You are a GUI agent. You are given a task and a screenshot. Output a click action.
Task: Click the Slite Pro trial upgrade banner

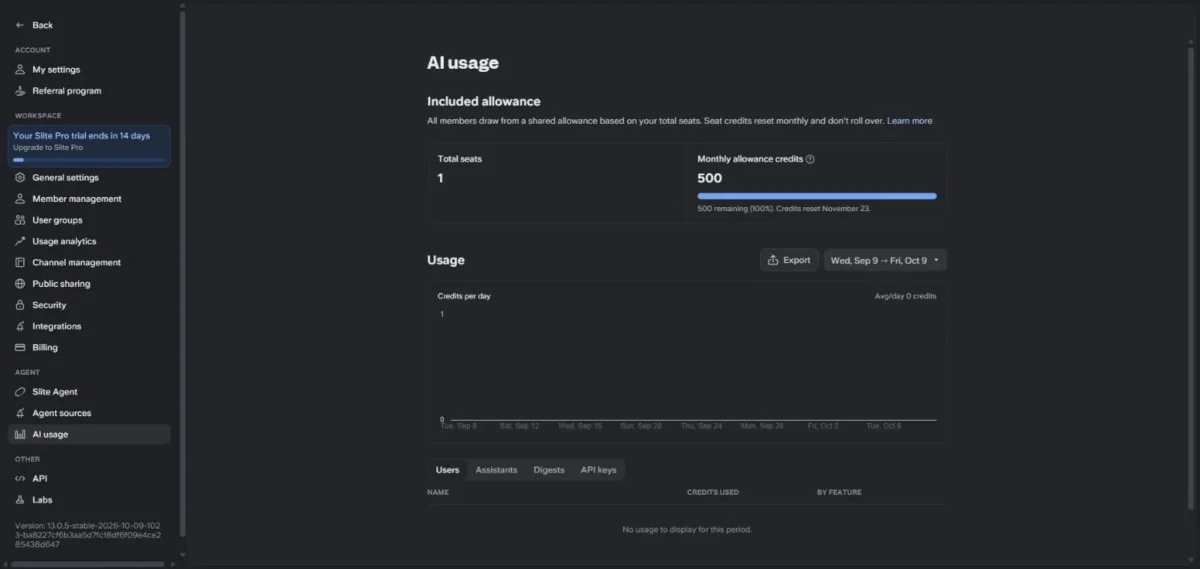89,146
